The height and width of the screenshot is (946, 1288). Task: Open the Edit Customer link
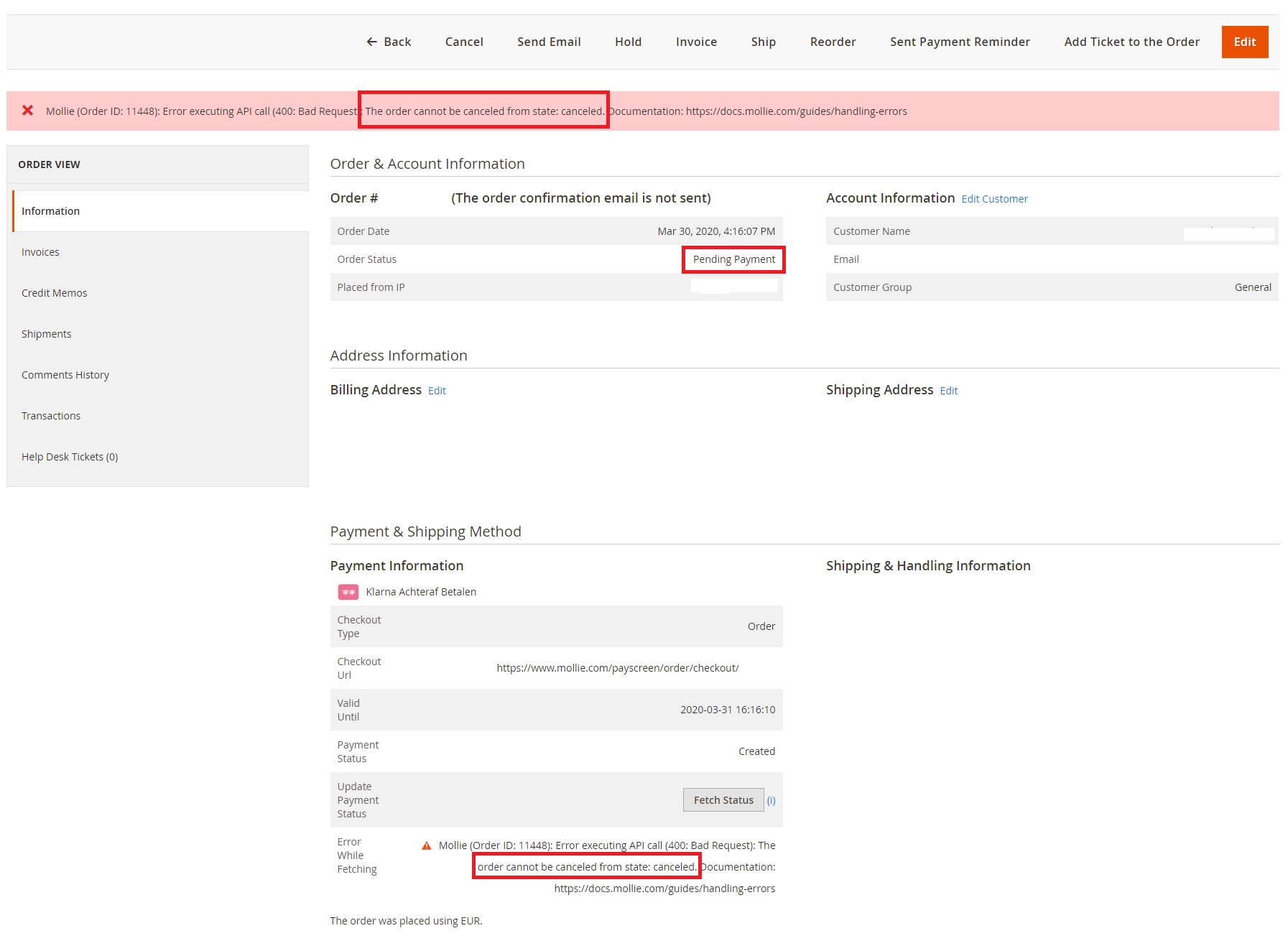(994, 198)
